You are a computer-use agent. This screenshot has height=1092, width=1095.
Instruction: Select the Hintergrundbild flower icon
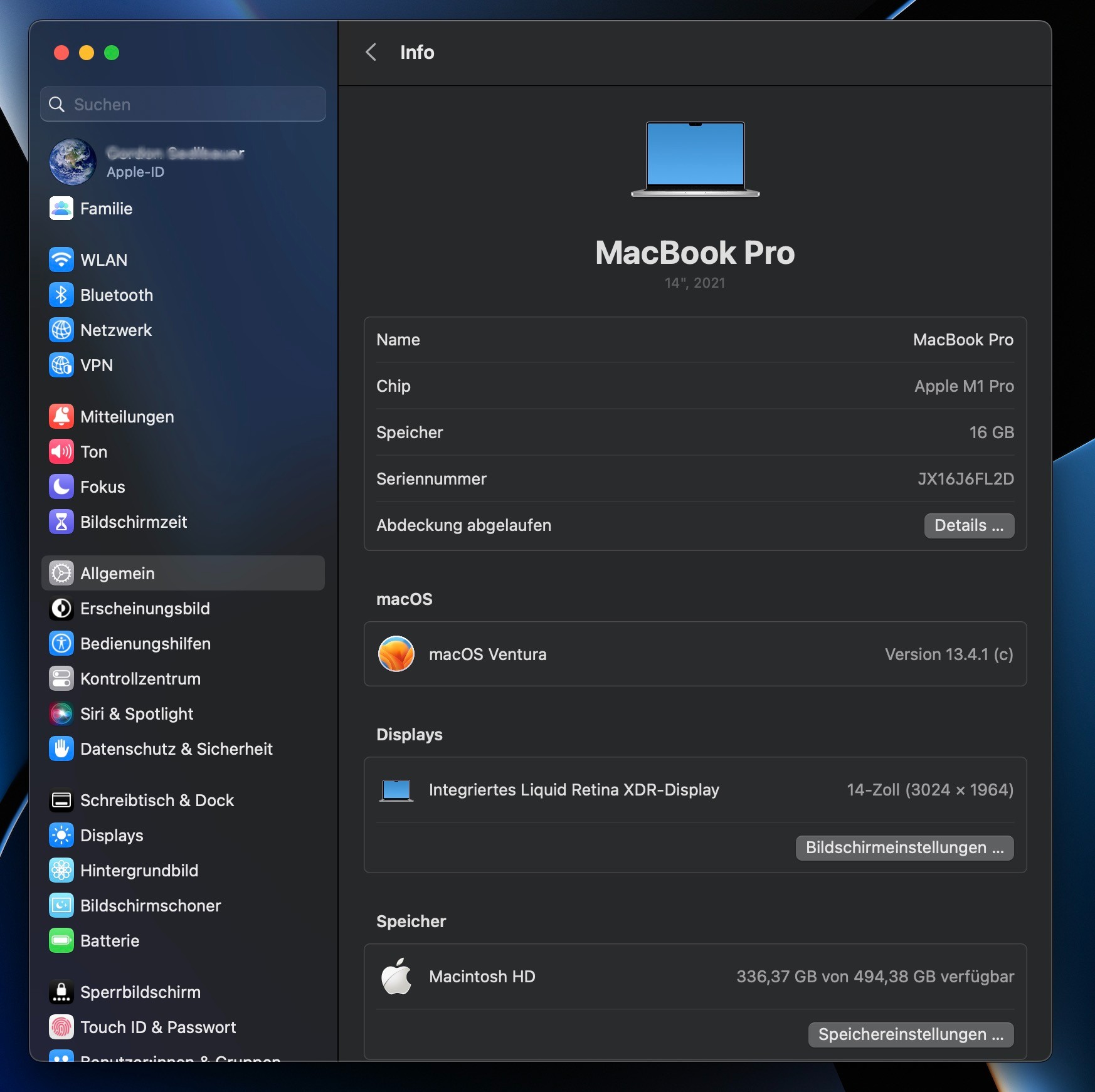[61, 871]
